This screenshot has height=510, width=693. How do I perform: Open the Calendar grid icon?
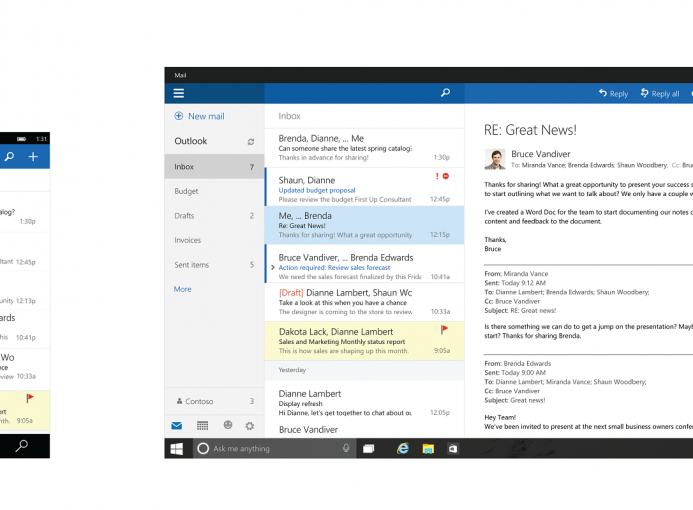tap(202, 426)
